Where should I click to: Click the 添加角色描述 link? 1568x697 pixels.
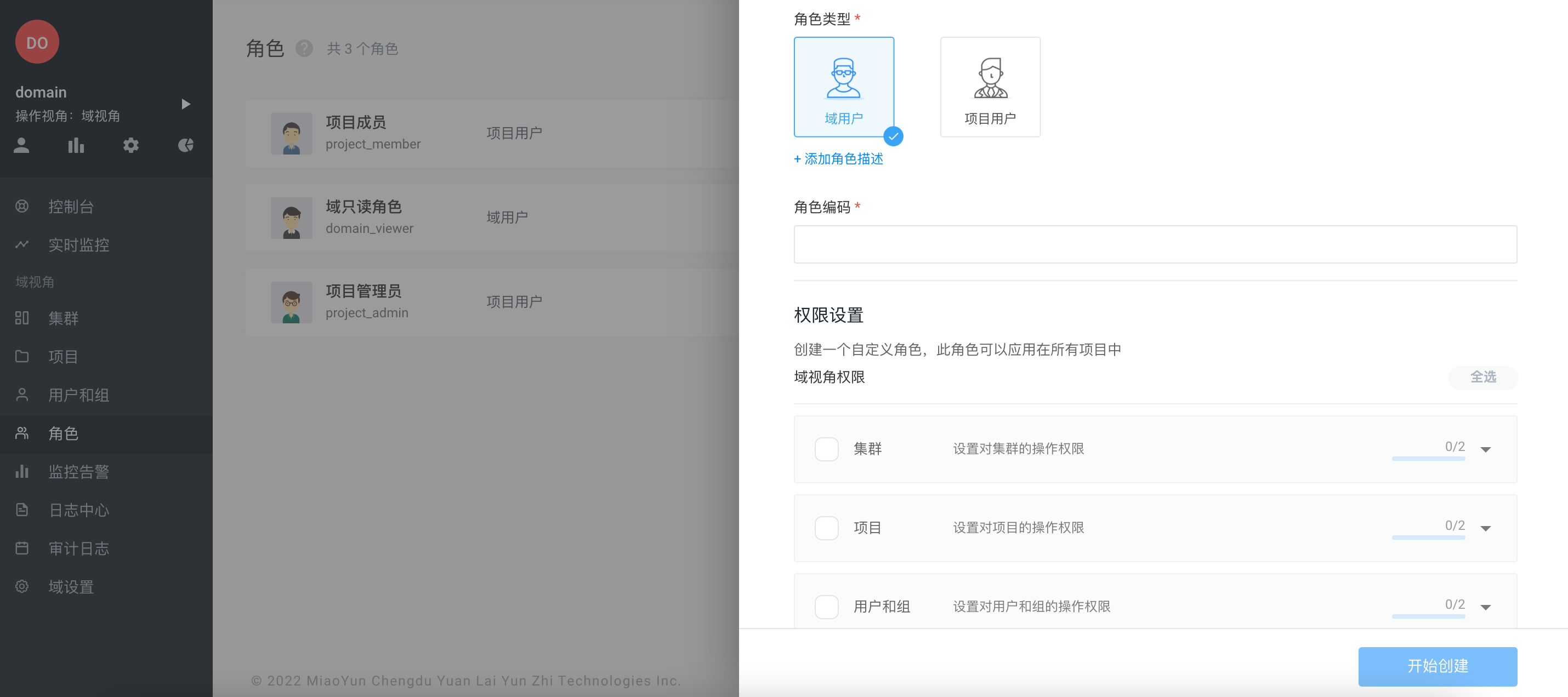tap(838, 159)
